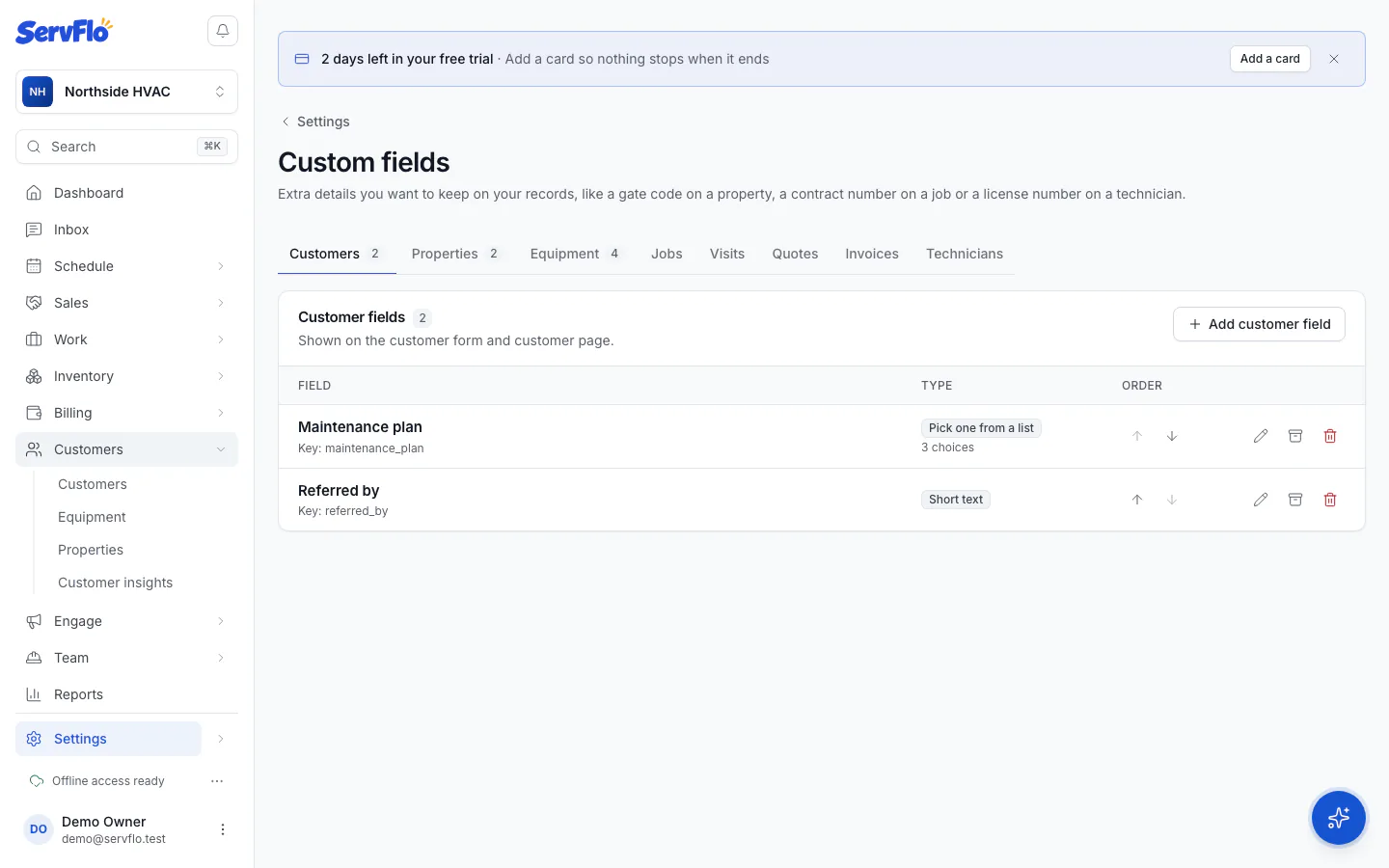Open the Northside HVAC company switcher
1389x868 pixels.
pyautogui.click(x=126, y=92)
